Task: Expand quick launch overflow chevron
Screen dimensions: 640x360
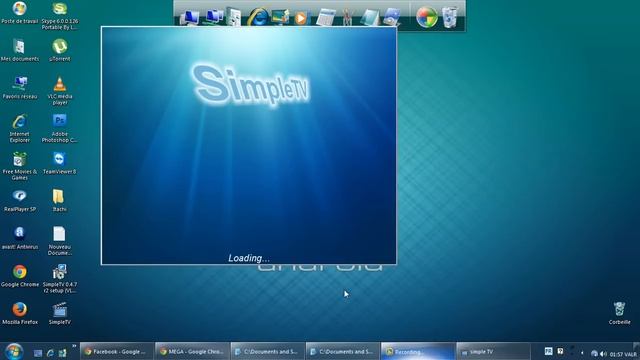Action: (74, 347)
